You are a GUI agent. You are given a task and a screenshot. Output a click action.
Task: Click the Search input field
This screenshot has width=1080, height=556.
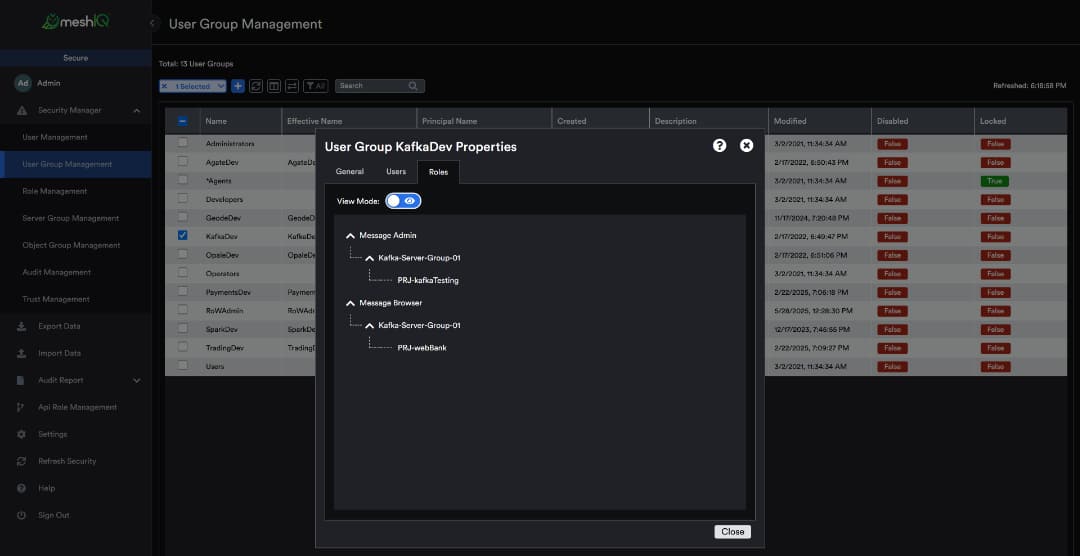click(372, 86)
